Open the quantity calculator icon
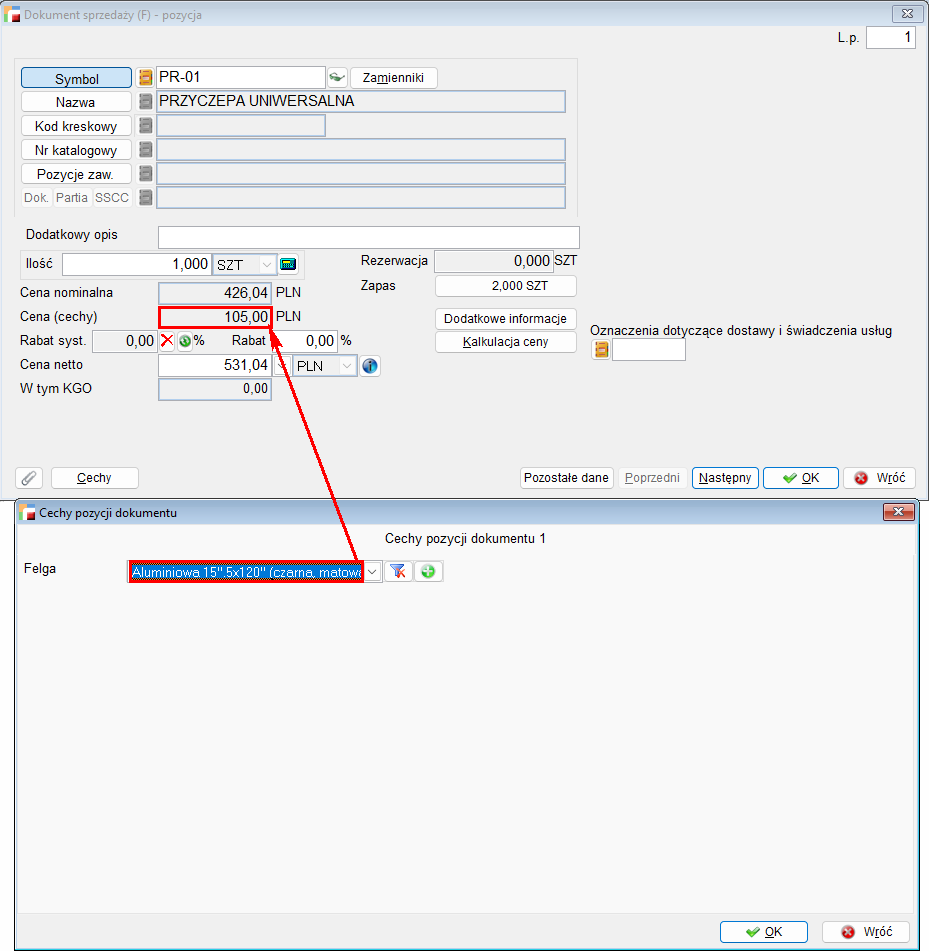This screenshot has height=951, width=929. coord(288,265)
